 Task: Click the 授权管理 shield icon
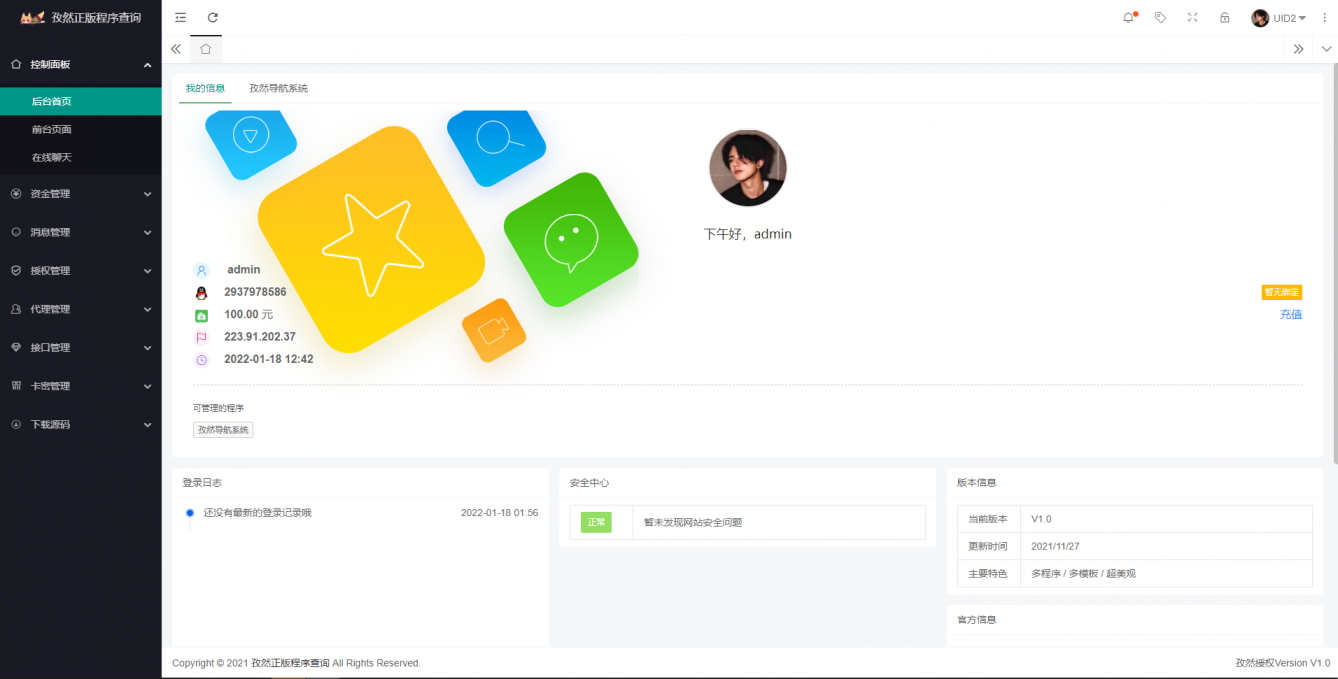(x=15, y=270)
